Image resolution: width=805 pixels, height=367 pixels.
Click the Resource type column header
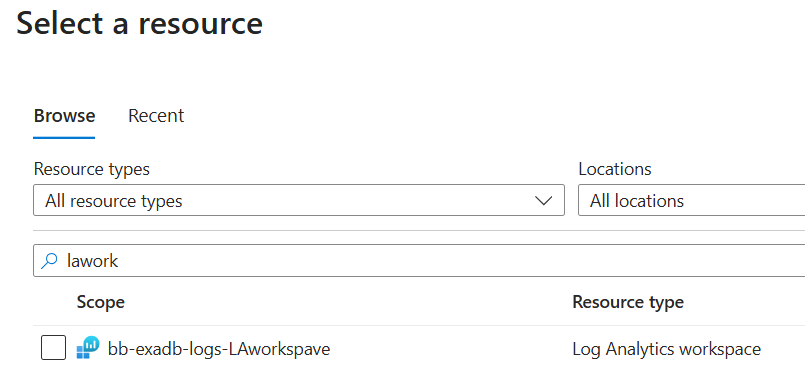[x=628, y=302]
